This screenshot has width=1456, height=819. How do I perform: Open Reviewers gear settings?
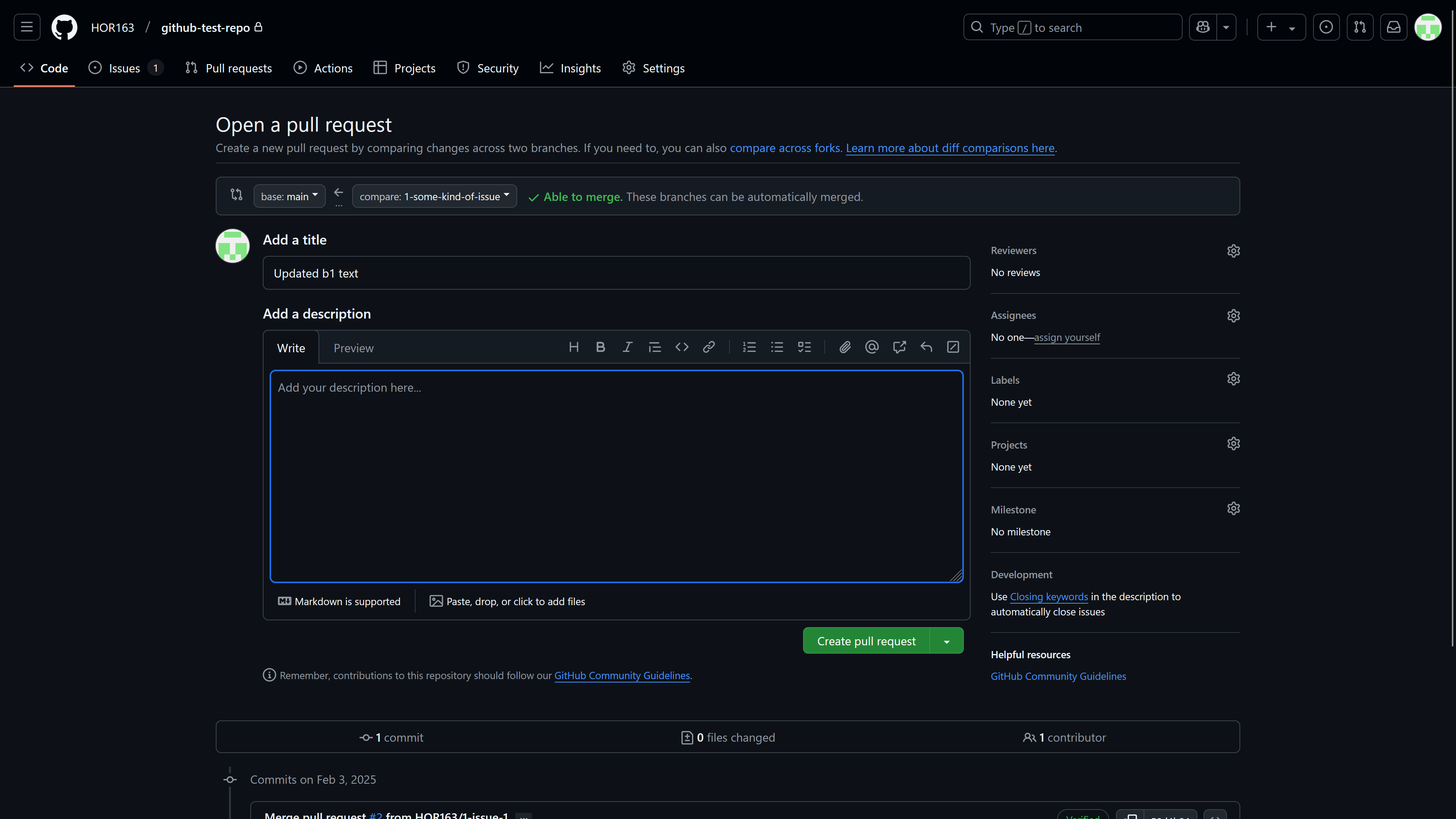click(x=1233, y=251)
